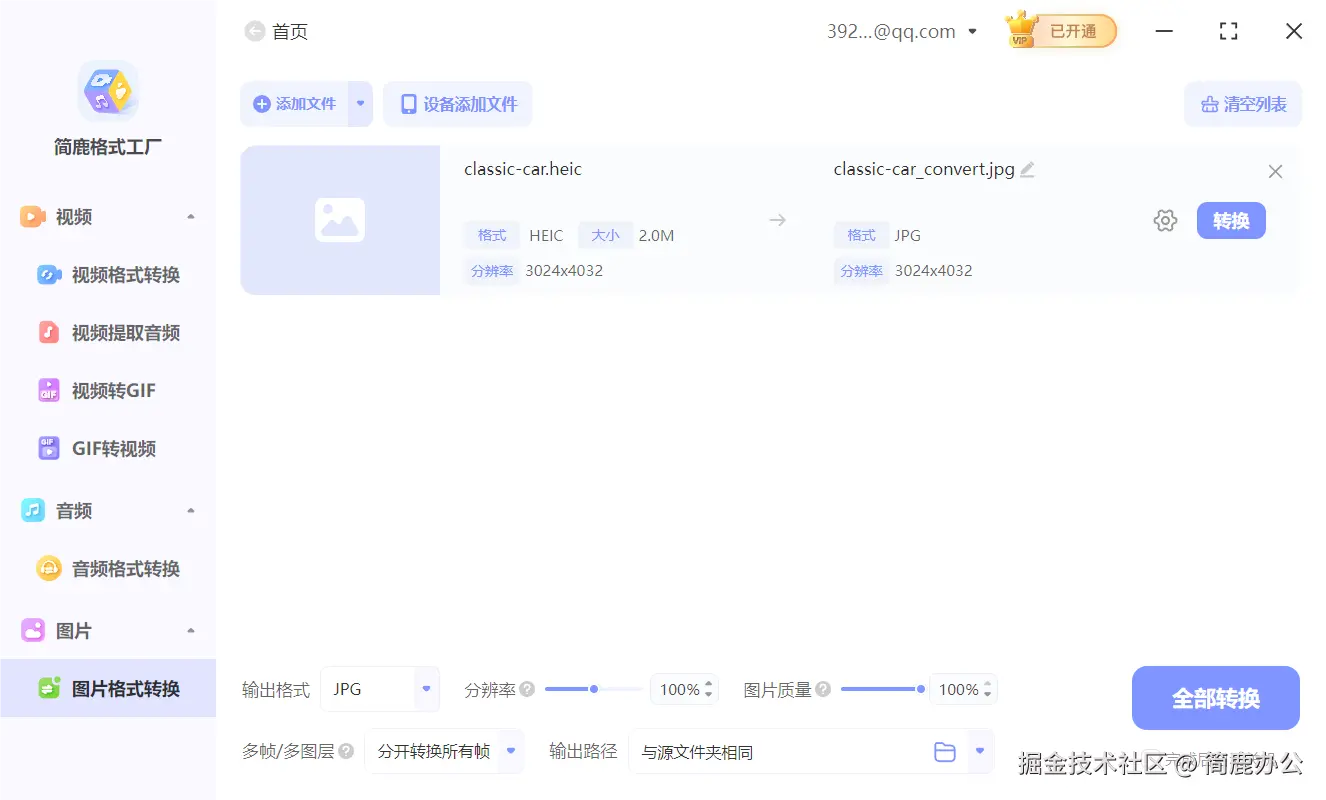Image resolution: width=1326 pixels, height=800 pixels.
Task: Click 全部转换 to convert all files
Action: click(x=1215, y=698)
